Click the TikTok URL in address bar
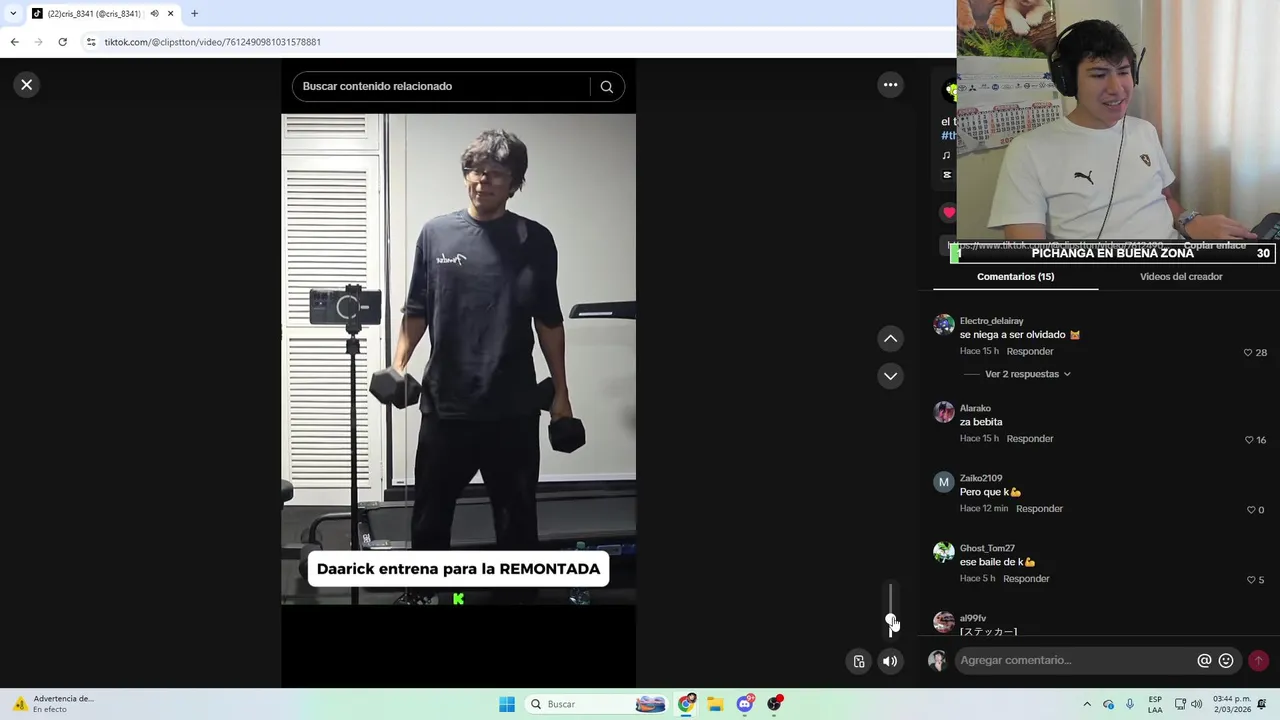 pyautogui.click(x=212, y=42)
